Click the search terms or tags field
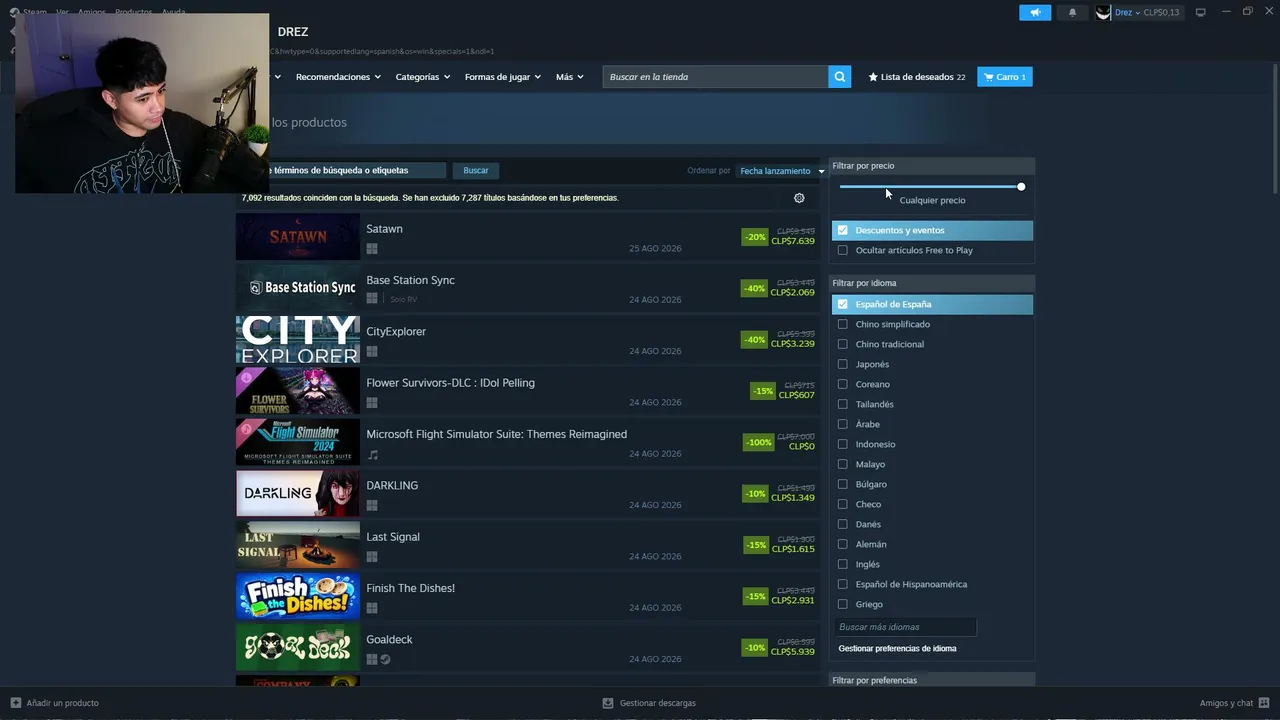Image resolution: width=1280 pixels, height=720 pixels. click(357, 171)
